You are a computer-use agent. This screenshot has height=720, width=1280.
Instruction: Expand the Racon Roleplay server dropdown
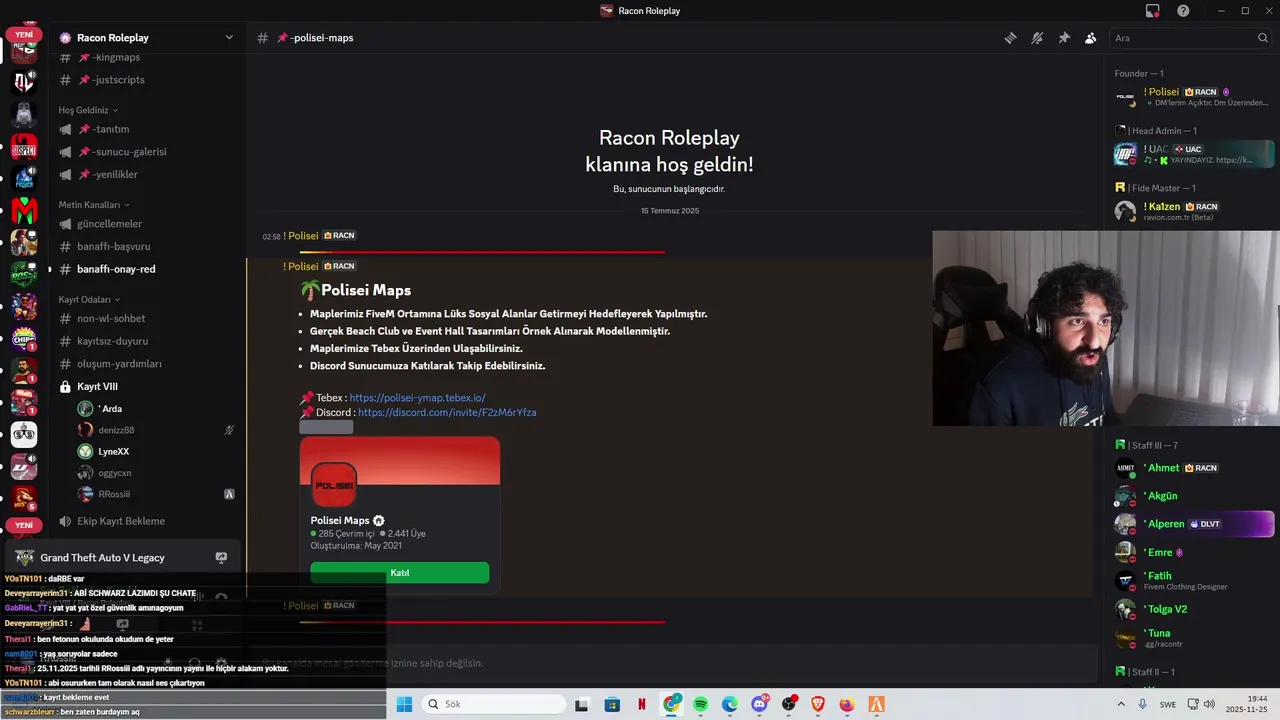(229, 37)
